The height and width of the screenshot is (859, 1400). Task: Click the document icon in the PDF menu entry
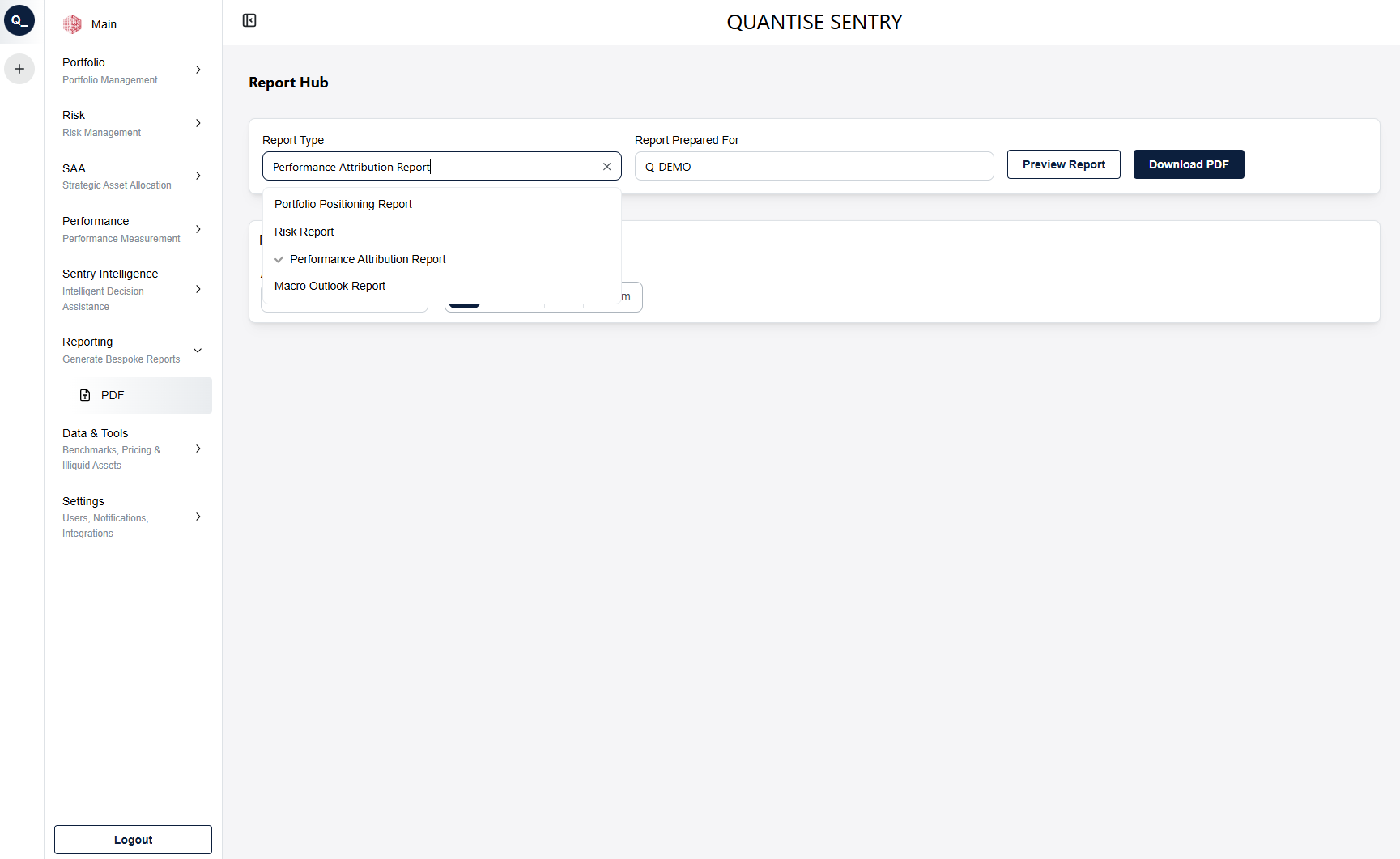click(86, 395)
